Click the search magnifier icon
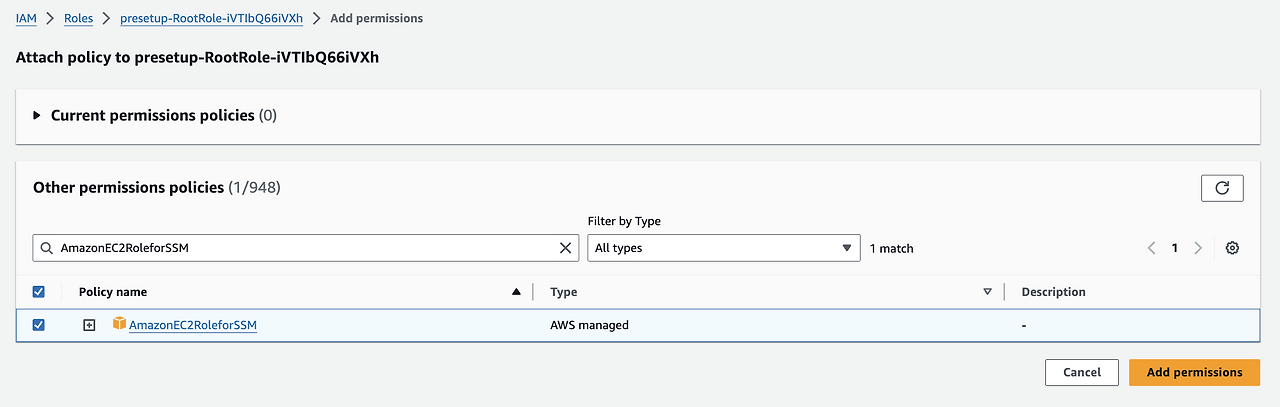Viewport: 1280px width, 407px height. [x=47, y=248]
